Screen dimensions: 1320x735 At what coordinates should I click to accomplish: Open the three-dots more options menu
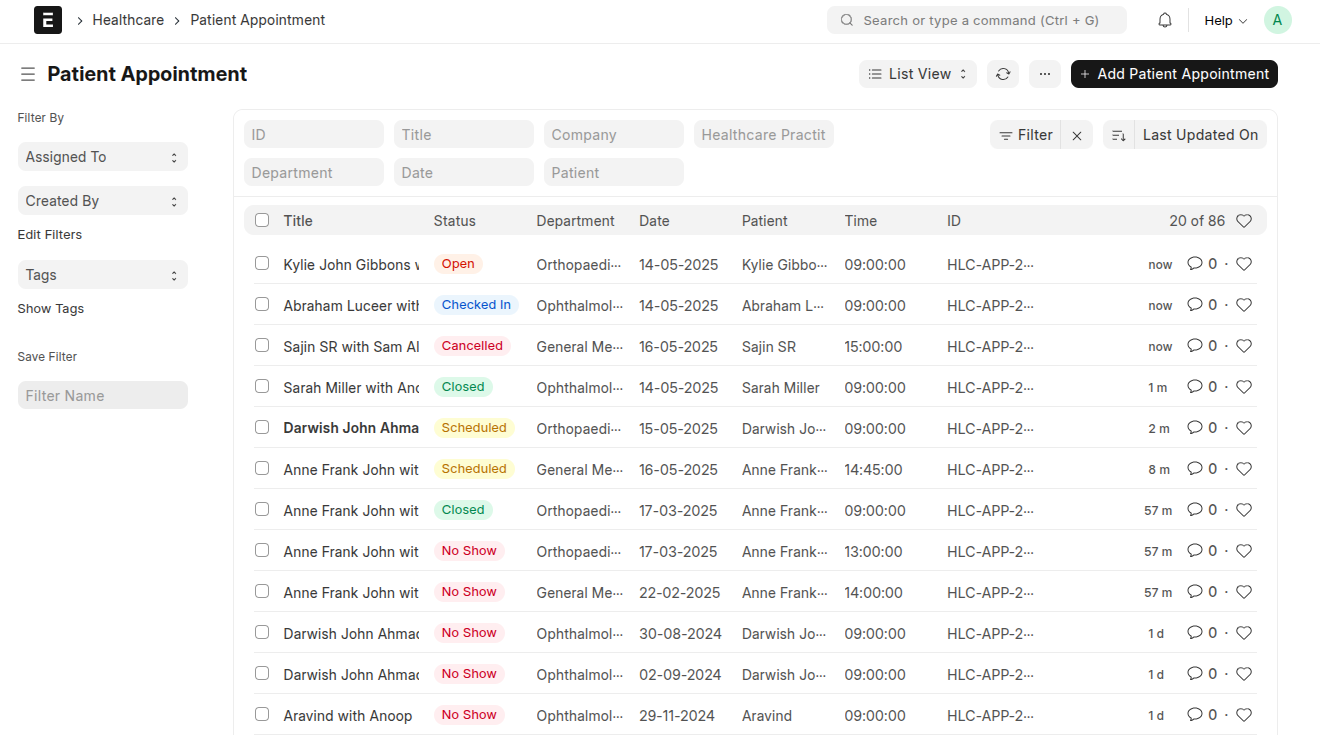(x=1044, y=74)
